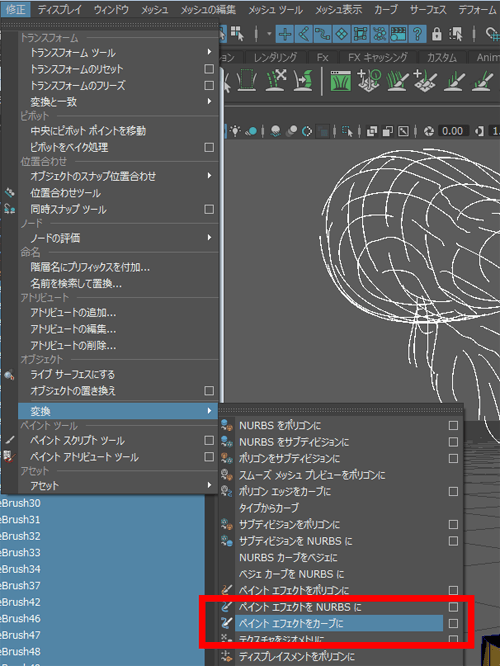Image resolution: width=500 pixels, height=666 pixels.
Task: Click the guides scale arrows shelf icon
Action: coord(276,81)
